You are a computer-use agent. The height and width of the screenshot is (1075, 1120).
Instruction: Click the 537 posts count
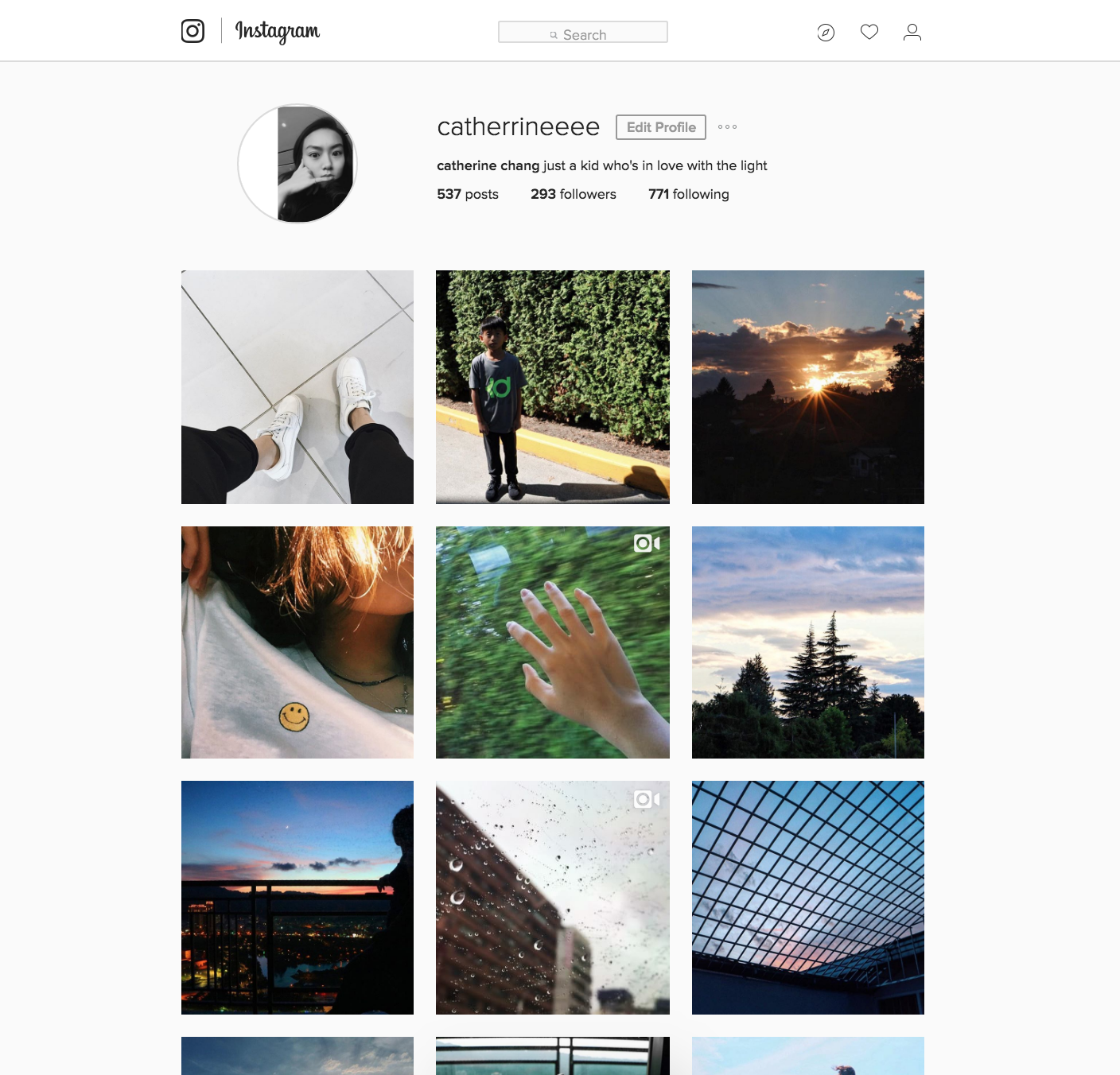pos(468,194)
